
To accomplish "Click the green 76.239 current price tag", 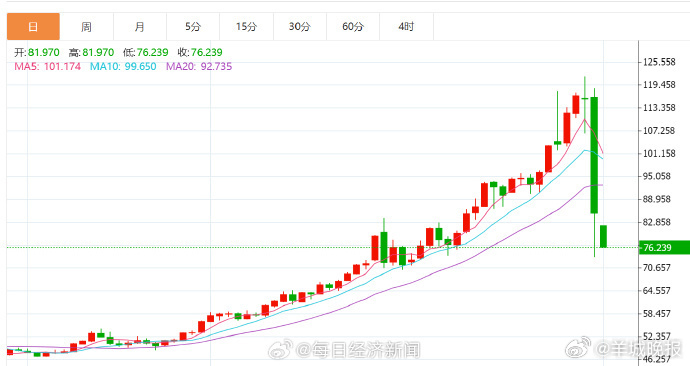I will (664, 248).
